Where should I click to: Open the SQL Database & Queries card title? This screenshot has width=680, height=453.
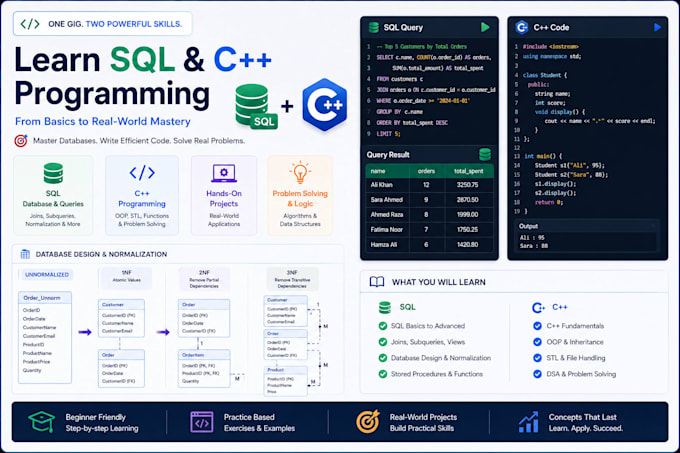53,199
